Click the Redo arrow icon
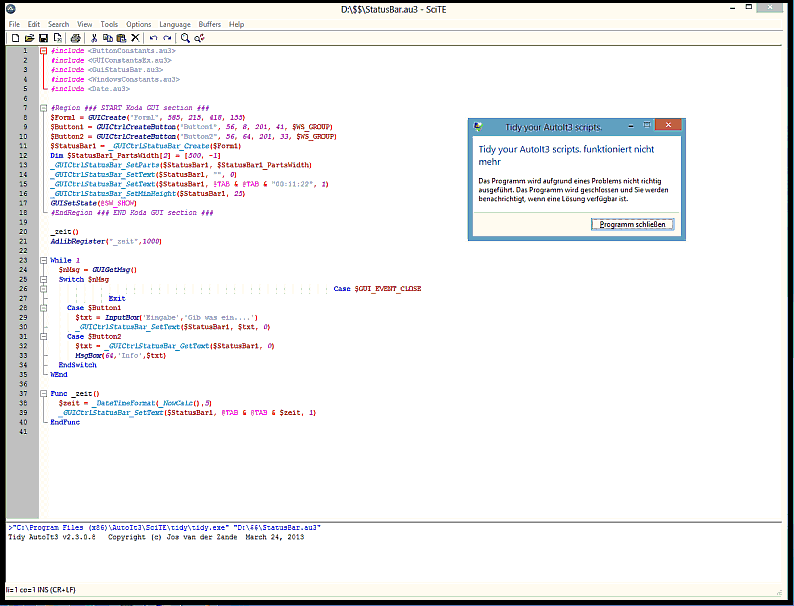Screen dimensions: 794x606 pos(167,38)
